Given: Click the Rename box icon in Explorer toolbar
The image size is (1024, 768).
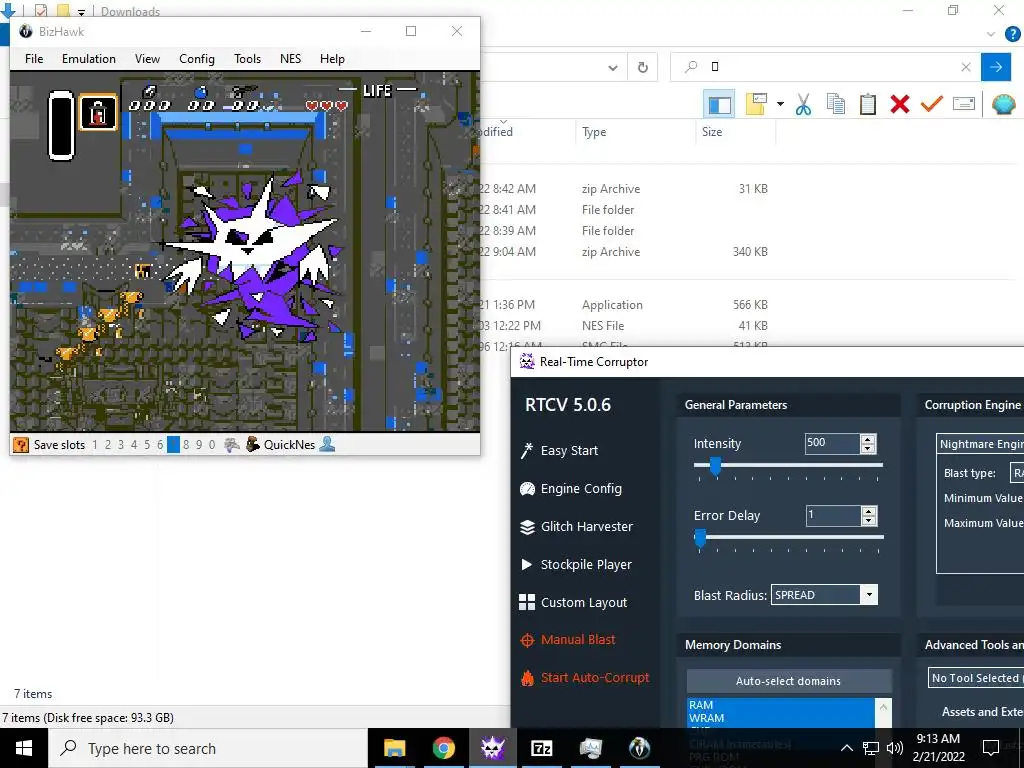Looking at the screenshot, I should [963, 103].
